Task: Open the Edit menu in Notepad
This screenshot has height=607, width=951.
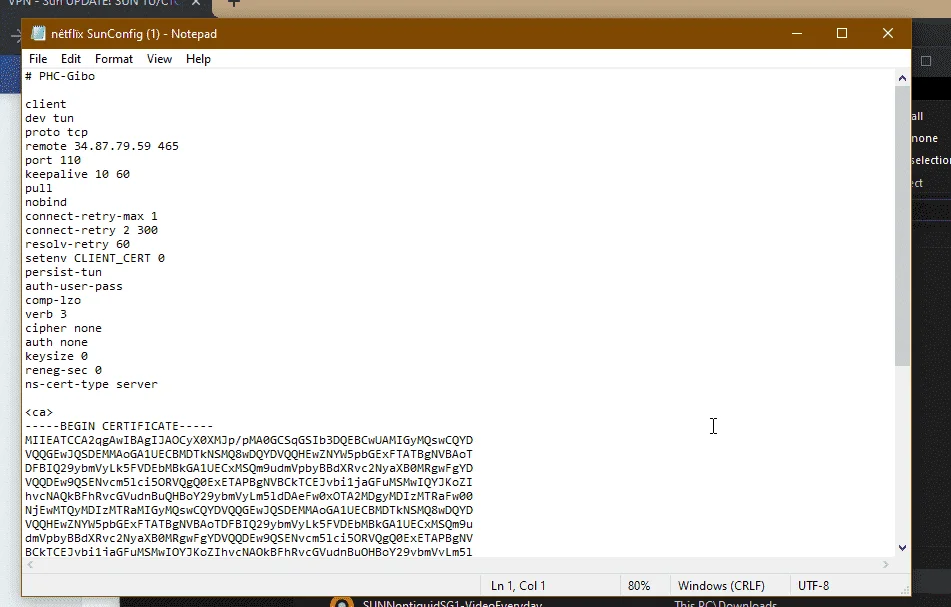Action: pyautogui.click(x=70, y=59)
